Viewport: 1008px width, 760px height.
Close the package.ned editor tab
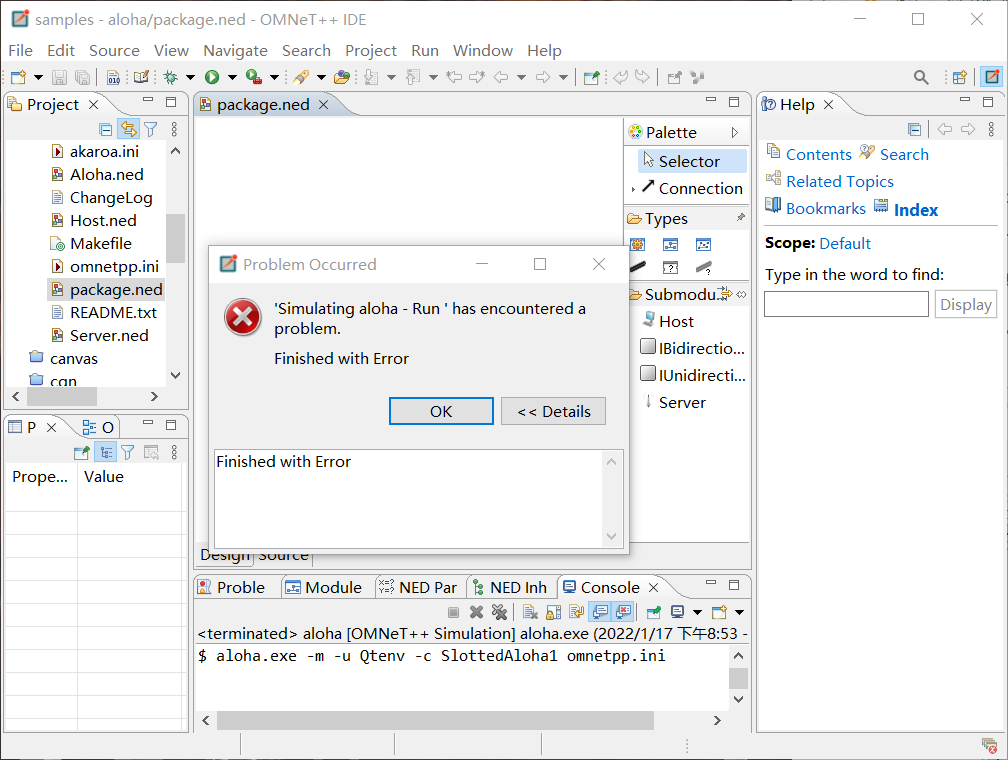[x=323, y=104]
